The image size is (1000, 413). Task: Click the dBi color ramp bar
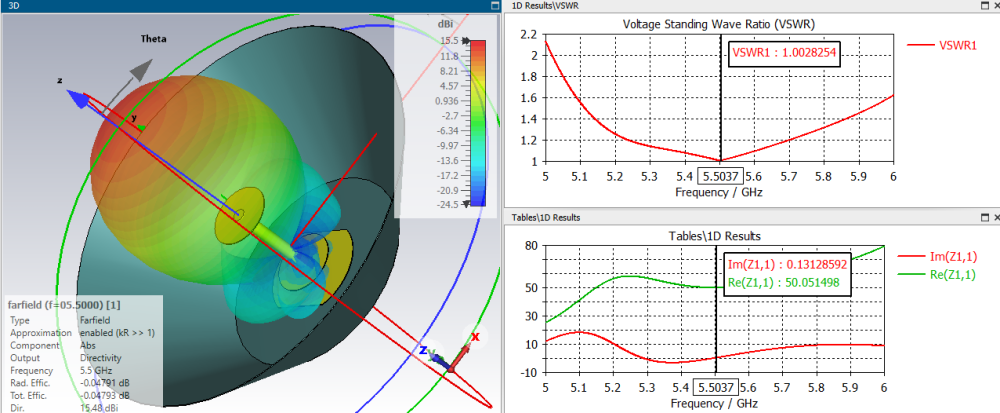point(478,122)
